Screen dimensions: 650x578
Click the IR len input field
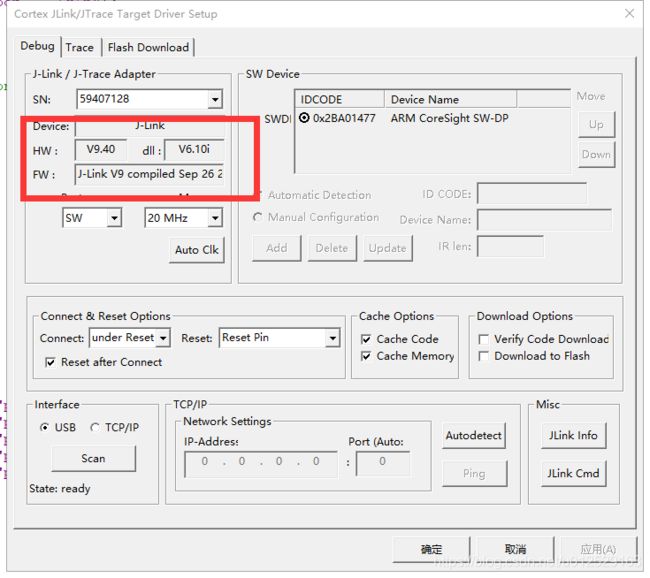pos(510,246)
